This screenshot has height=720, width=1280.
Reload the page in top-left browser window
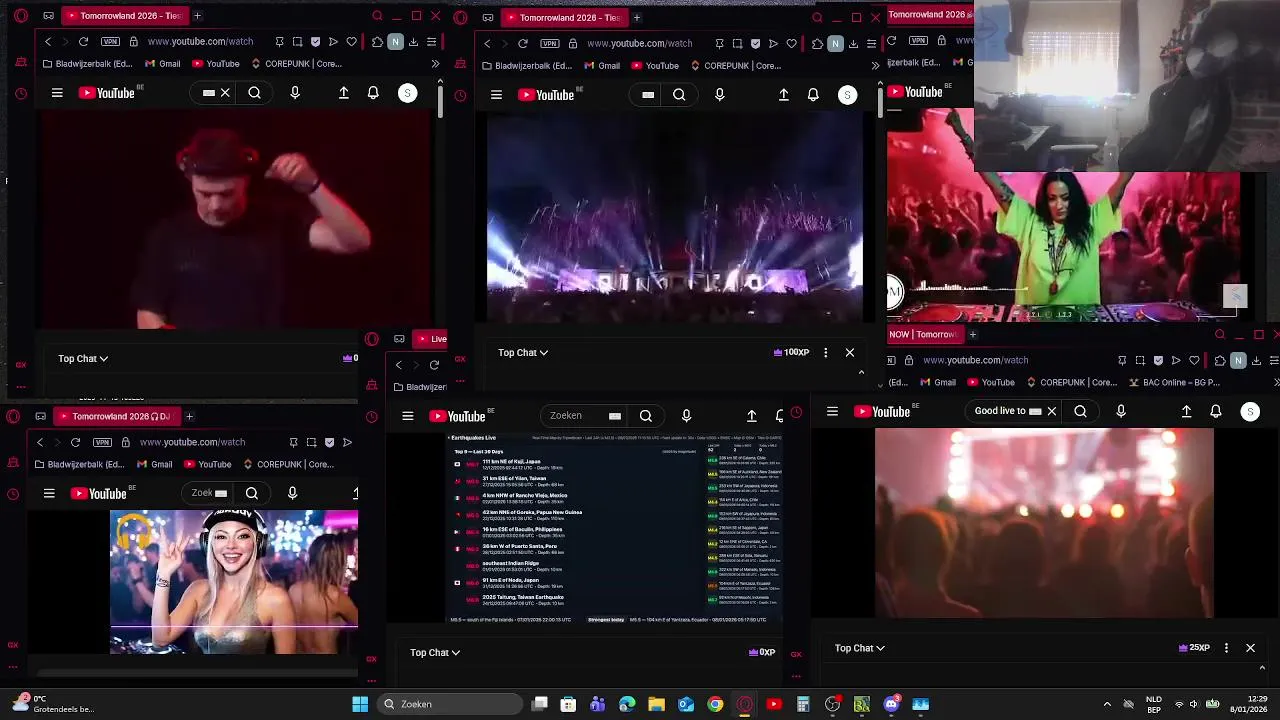(x=84, y=42)
